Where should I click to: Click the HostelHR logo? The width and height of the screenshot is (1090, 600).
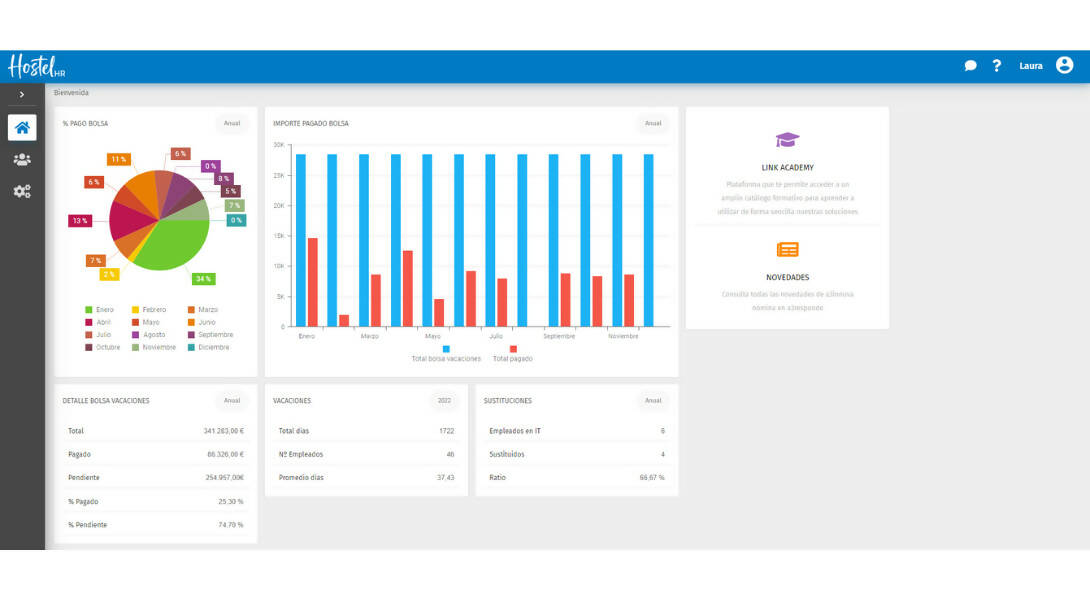click(35, 66)
